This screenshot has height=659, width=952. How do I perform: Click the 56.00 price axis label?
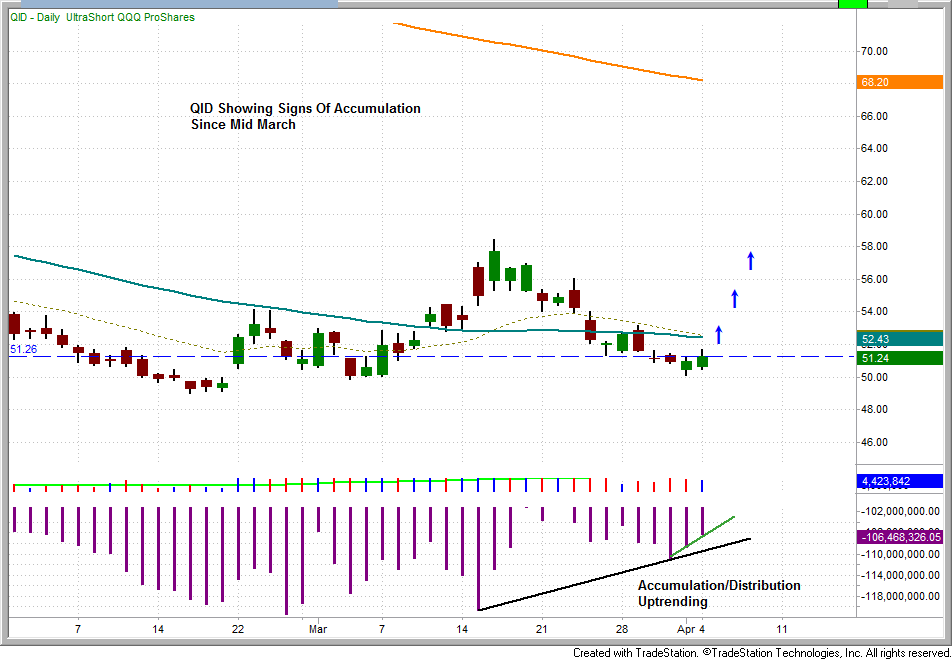point(874,279)
